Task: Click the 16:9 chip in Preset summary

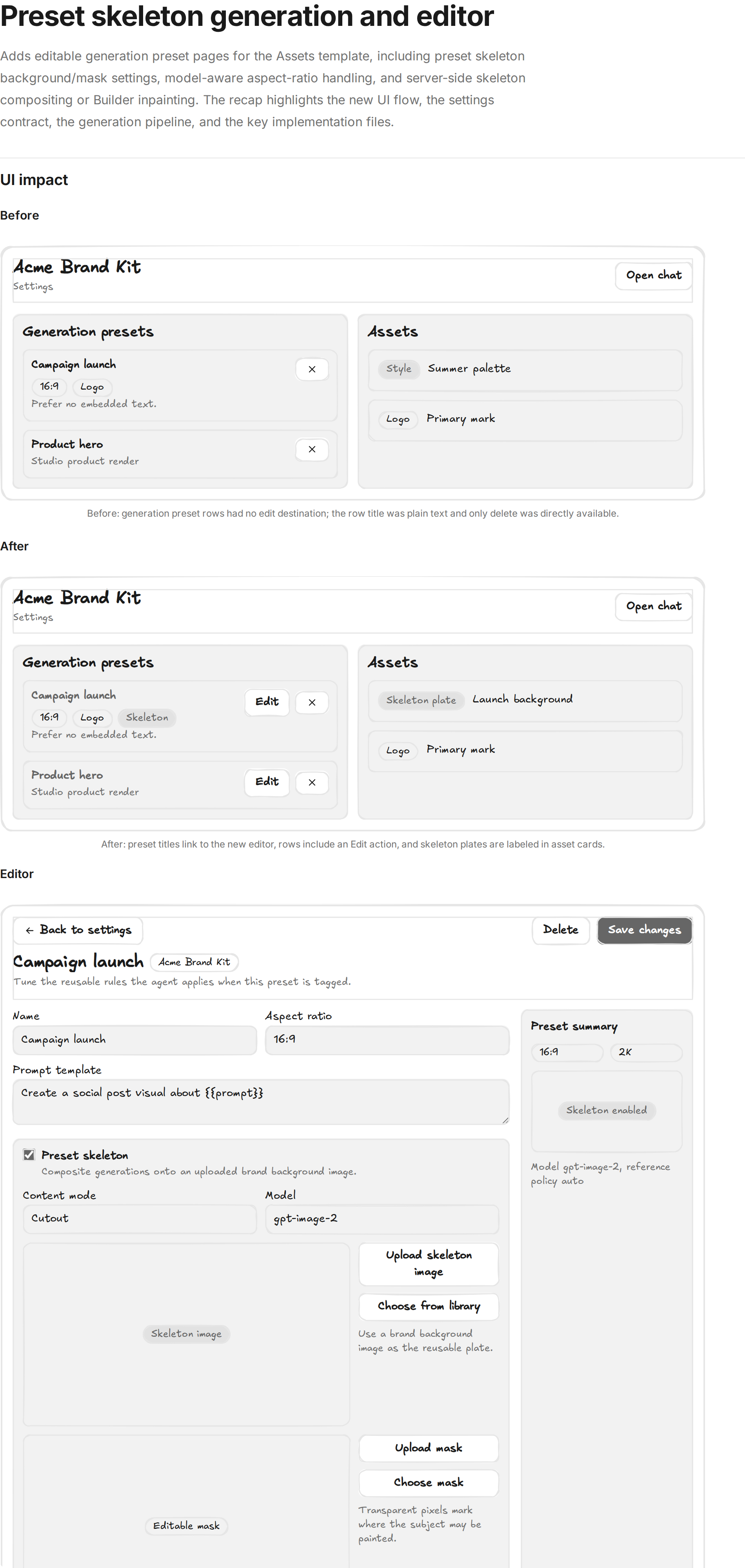Action: (567, 1053)
